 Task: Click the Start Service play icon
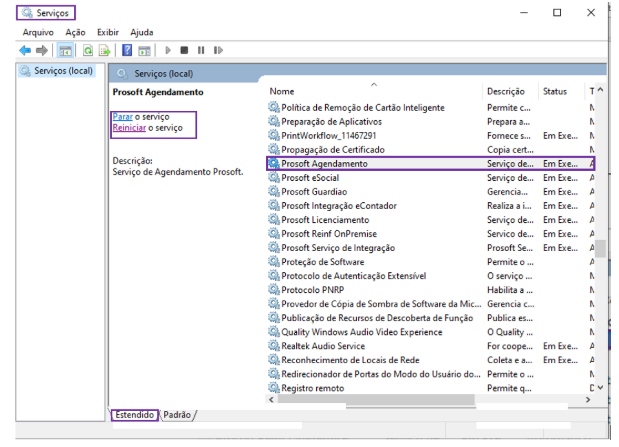(x=168, y=50)
